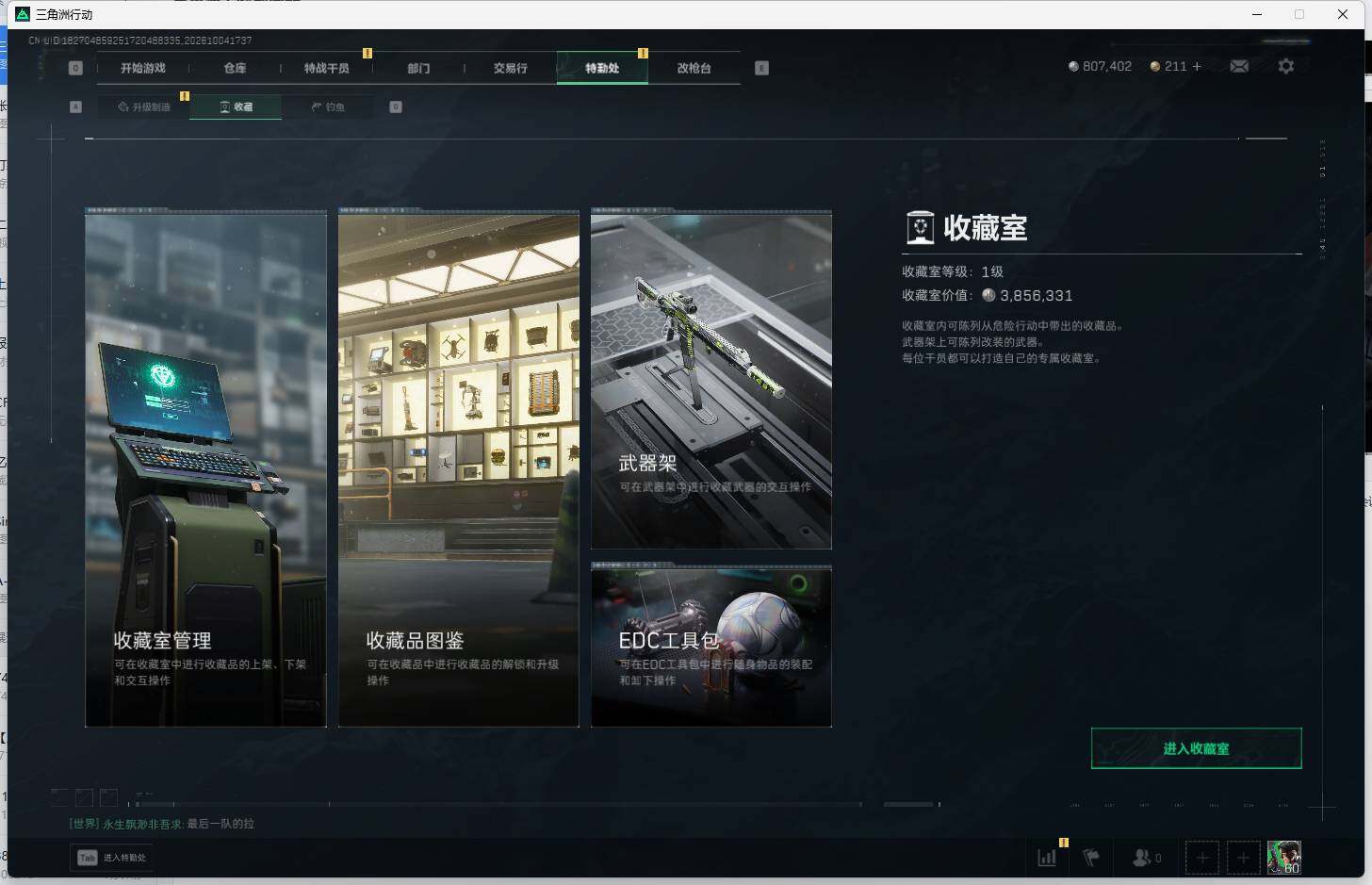
Task: Open the friends icon showing 0
Action: 1147,858
